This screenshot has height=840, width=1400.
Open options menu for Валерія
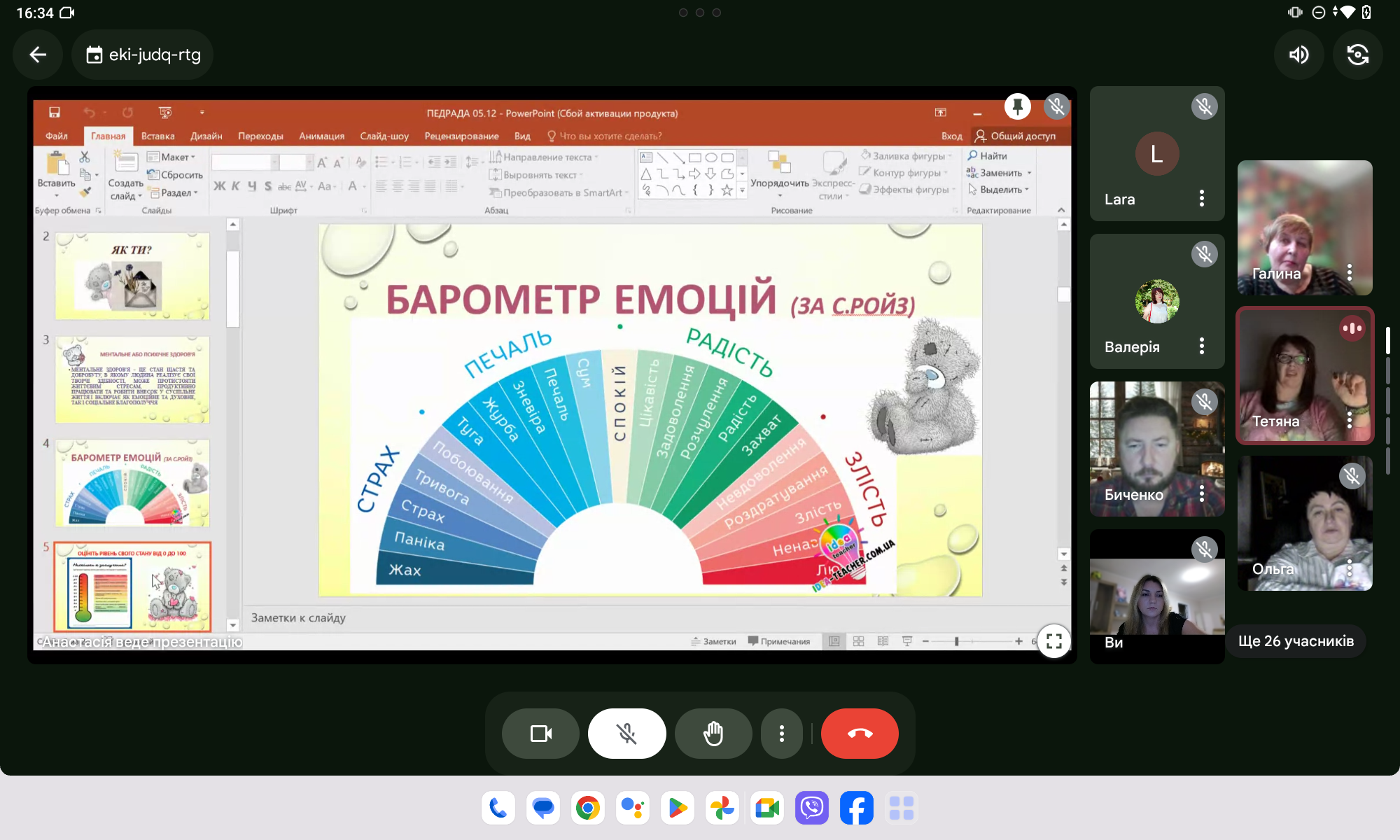click(1201, 346)
